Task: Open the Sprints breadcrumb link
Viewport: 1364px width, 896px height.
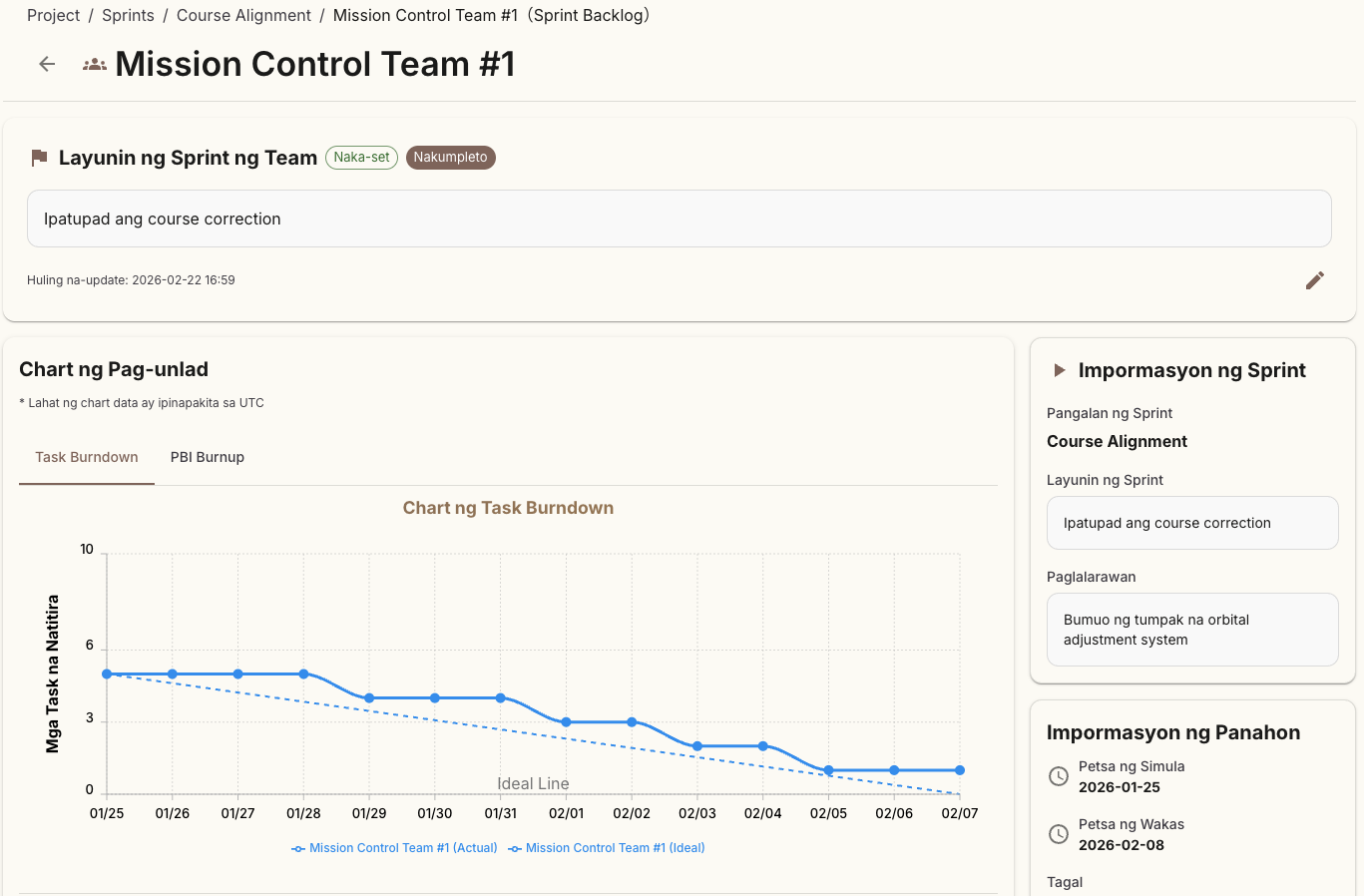Action: pyautogui.click(x=128, y=15)
